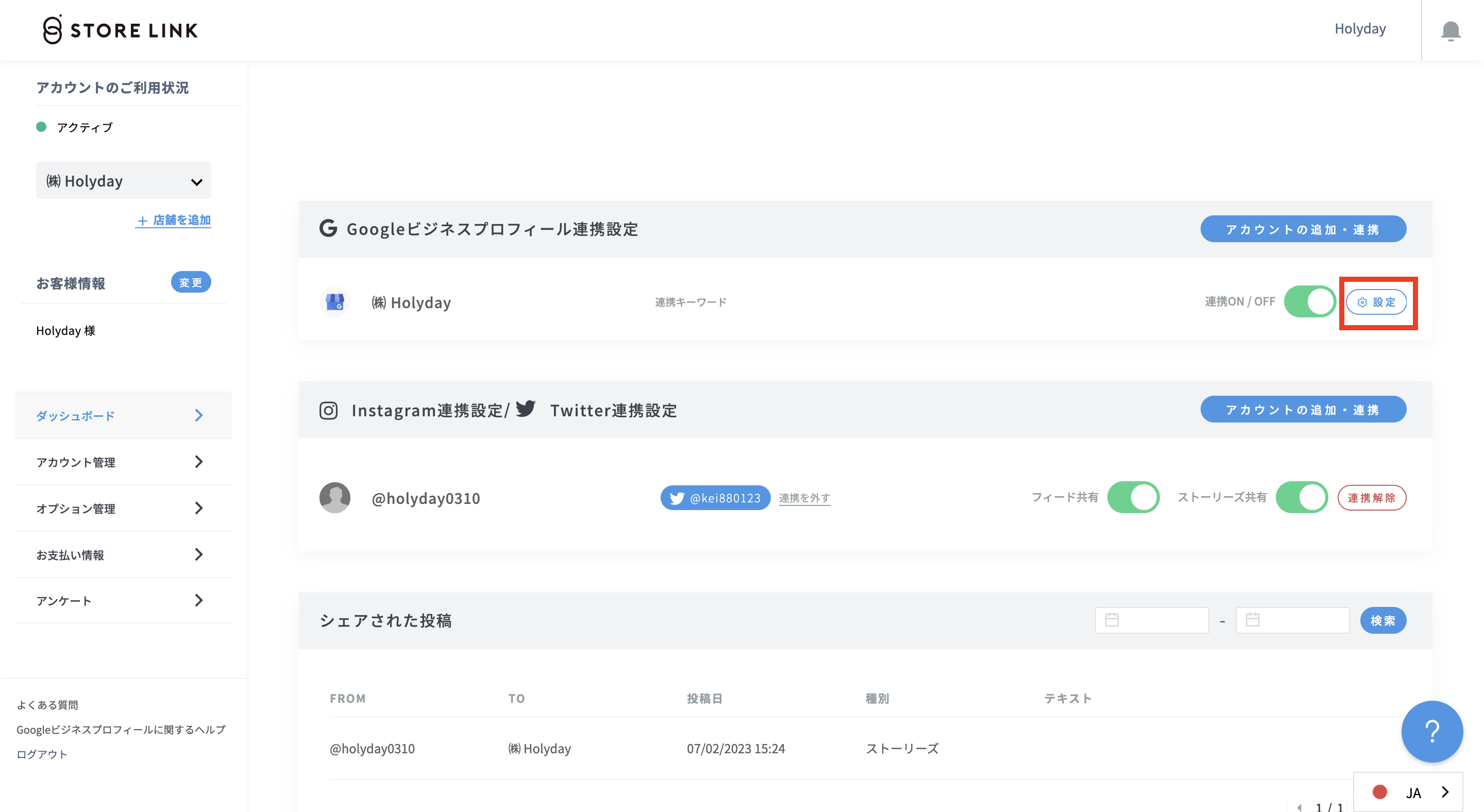Click the 07/02/2023 15:24 date cell

(x=736, y=748)
